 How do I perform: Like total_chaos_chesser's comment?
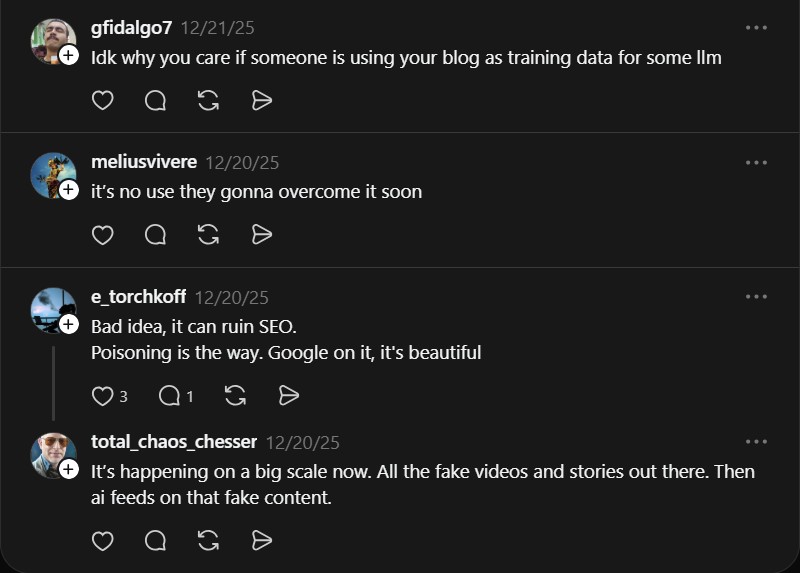coord(102,540)
